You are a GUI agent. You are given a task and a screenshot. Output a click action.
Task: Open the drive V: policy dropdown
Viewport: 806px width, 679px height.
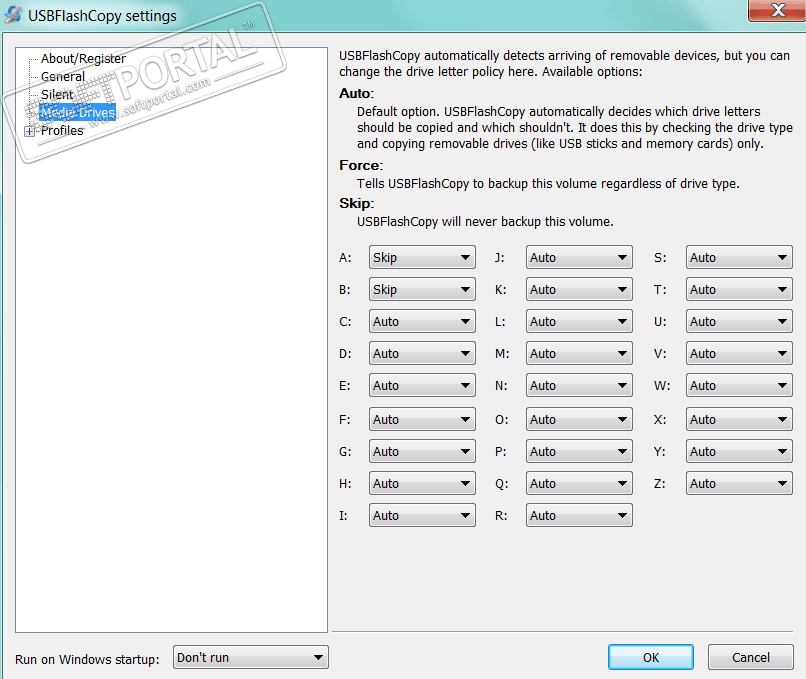point(739,353)
